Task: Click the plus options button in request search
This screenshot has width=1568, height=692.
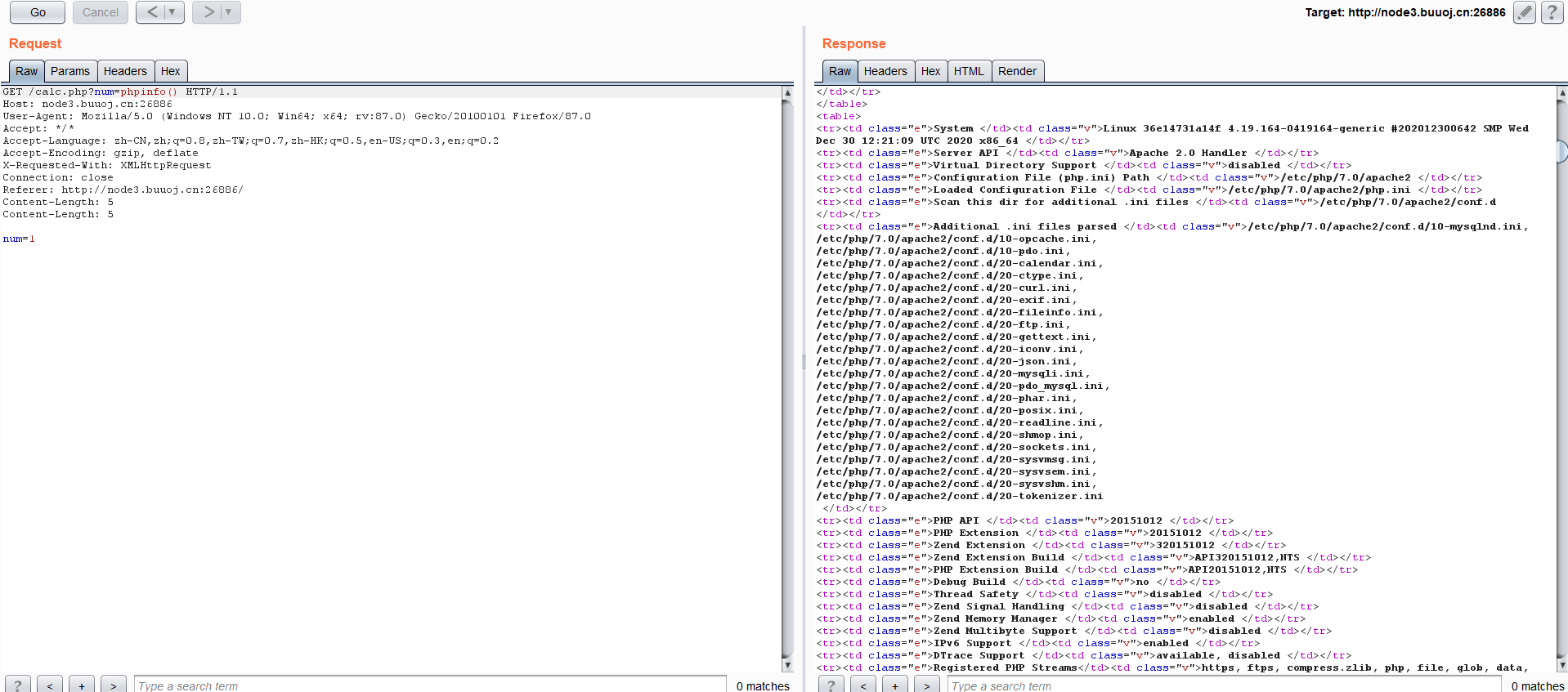Action: [x=82, y=685]
